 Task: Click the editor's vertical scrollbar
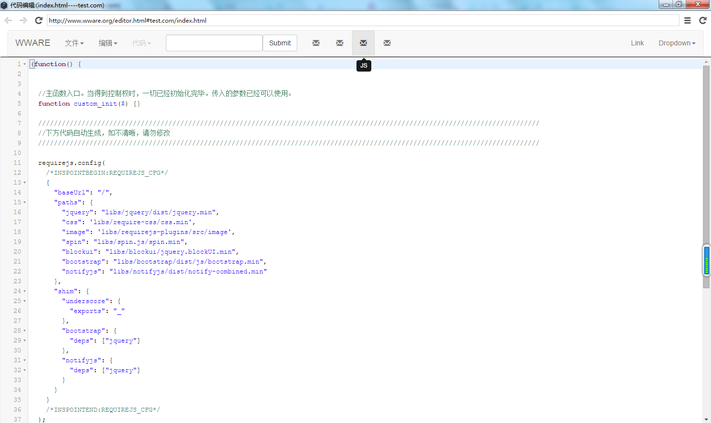706,260
